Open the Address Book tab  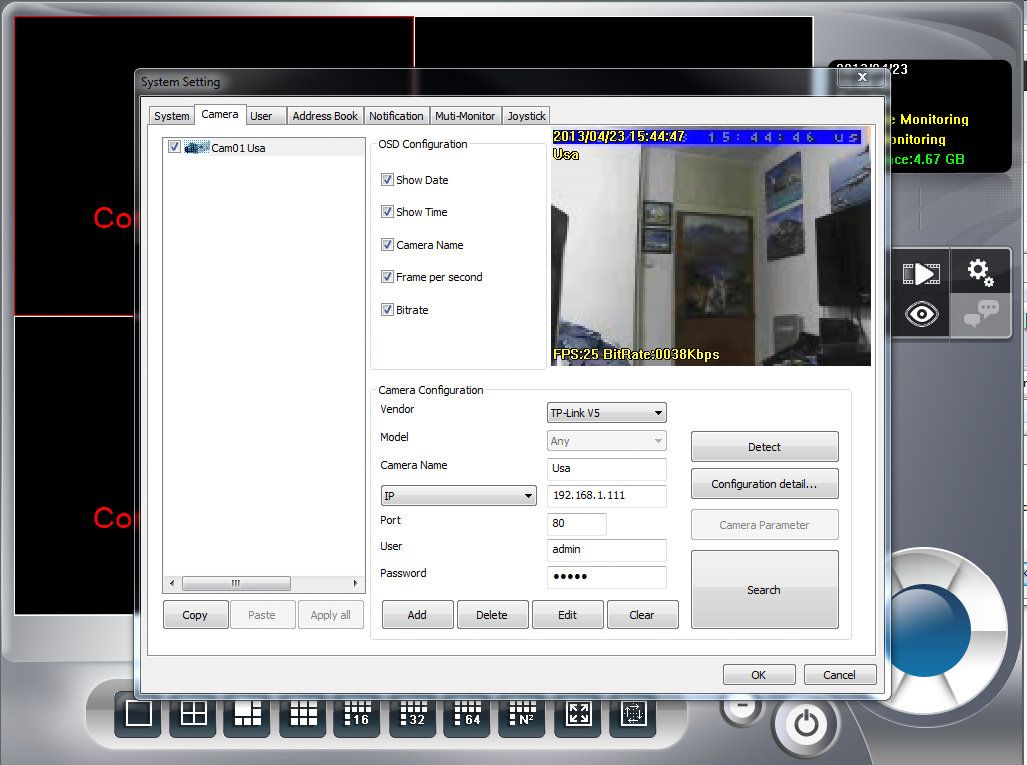click(x=324, y=116)
